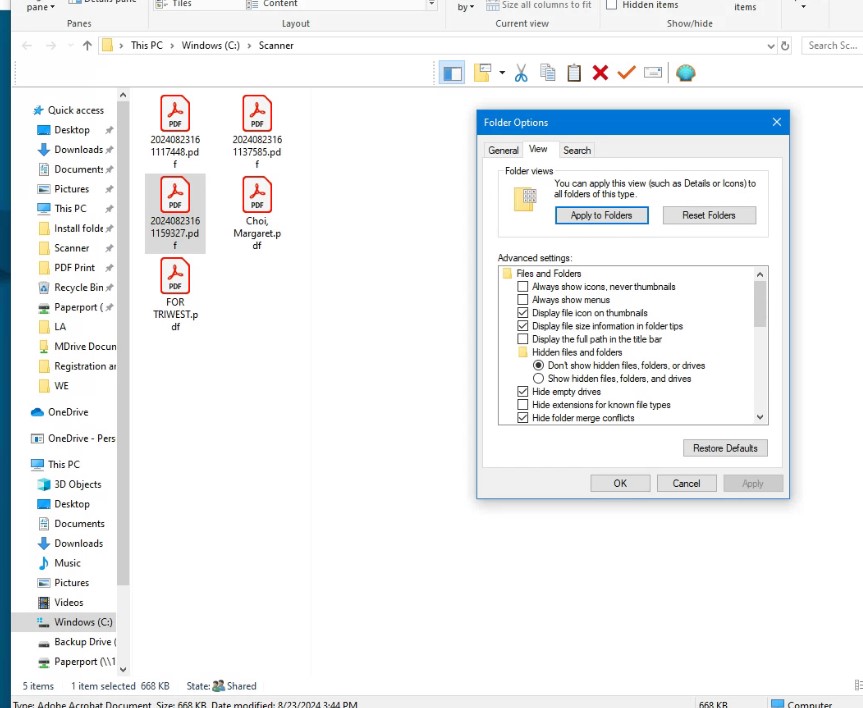
Task: Click the Back navigation arrow
Action: tap(26, 46)
